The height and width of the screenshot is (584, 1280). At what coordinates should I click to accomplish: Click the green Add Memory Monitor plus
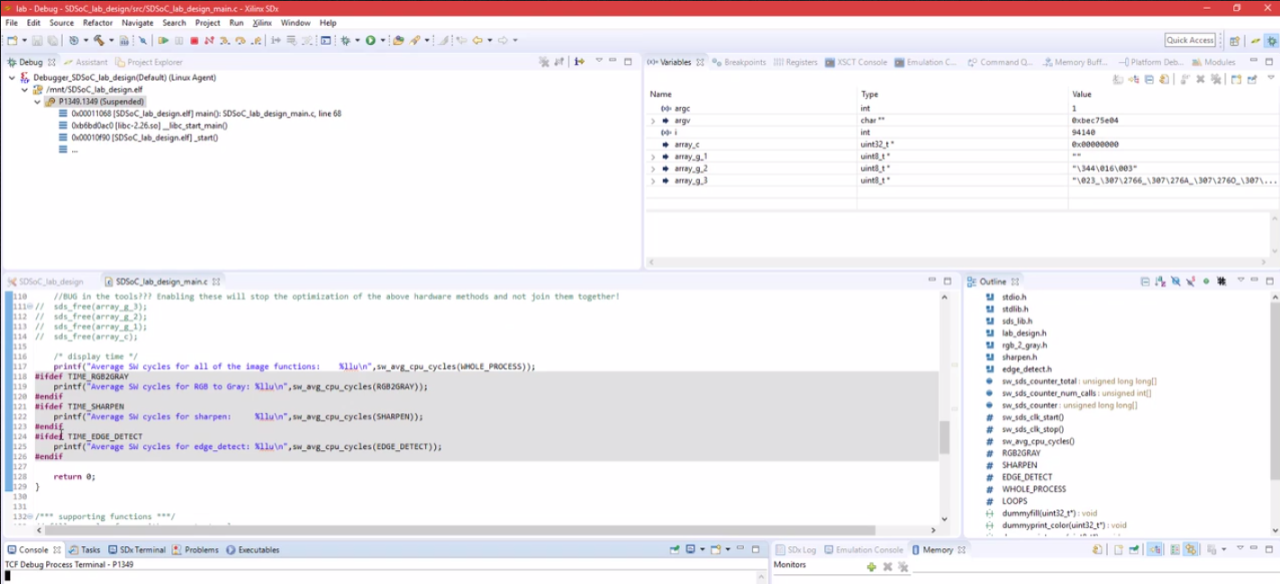point(871,567)
